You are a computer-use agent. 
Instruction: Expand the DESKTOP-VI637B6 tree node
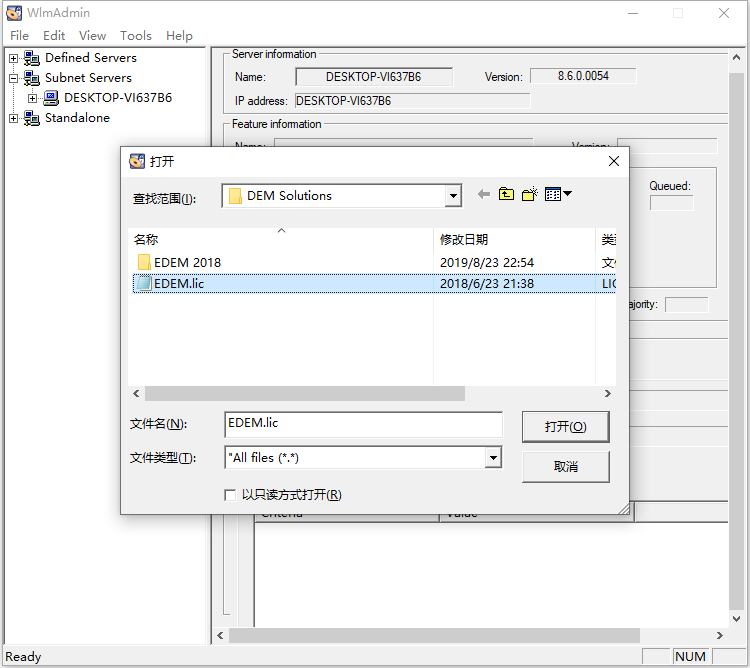[33, 99]
